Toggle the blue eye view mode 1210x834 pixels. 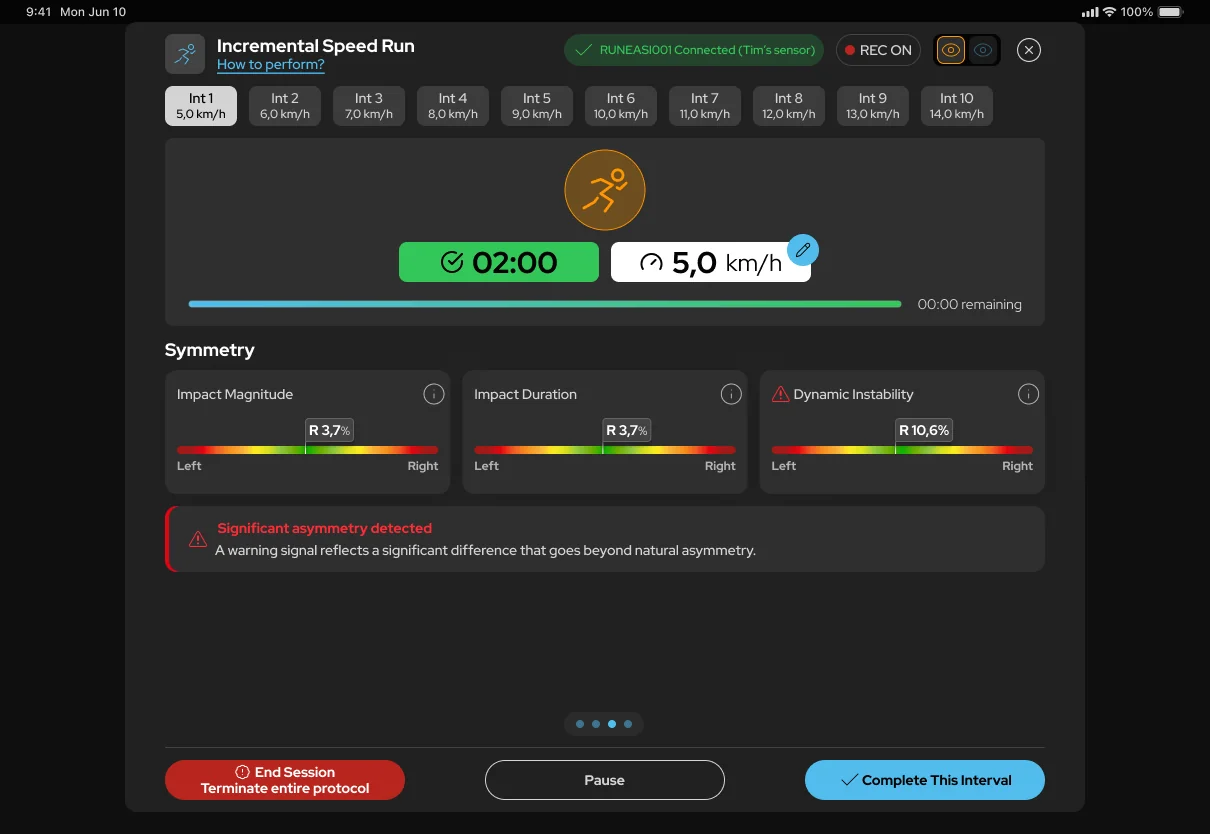[984, 50]
